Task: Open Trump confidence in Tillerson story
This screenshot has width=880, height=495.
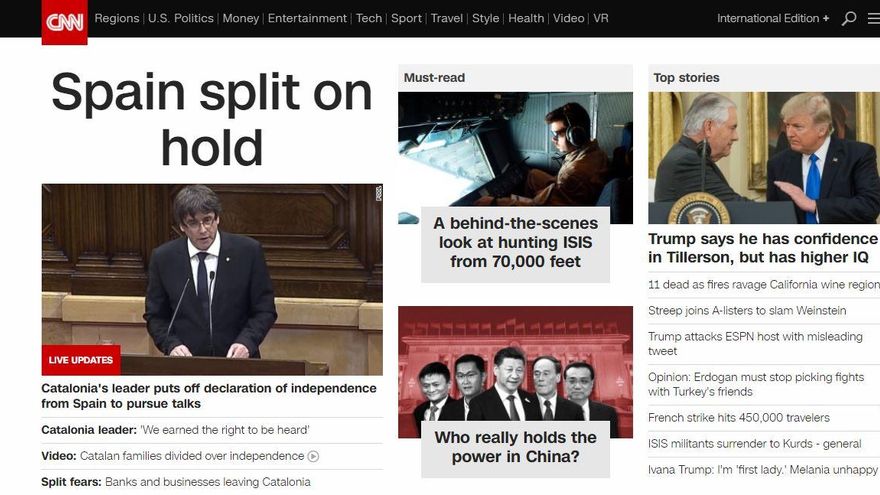Action: tap(762, 248)
